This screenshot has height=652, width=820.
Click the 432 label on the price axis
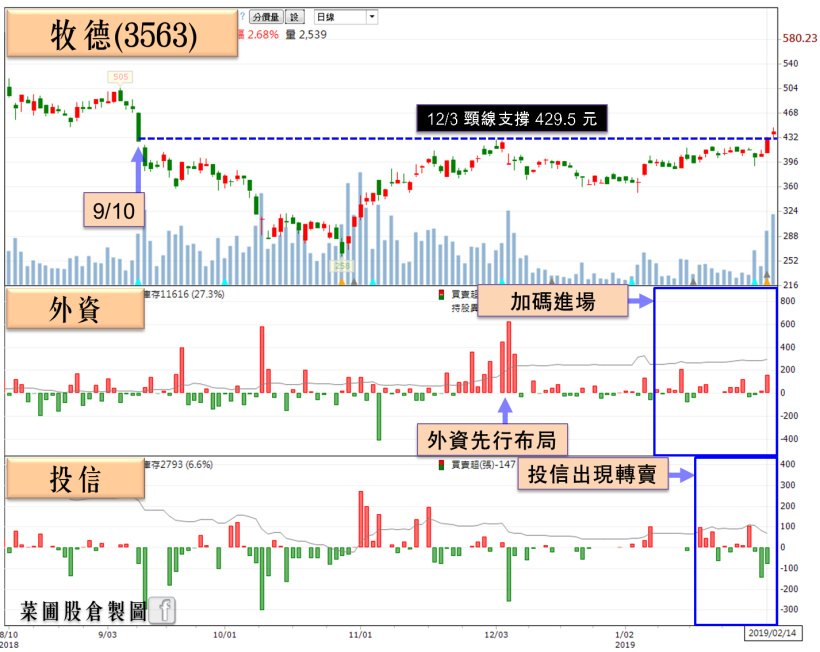click(x=790, y=137)
